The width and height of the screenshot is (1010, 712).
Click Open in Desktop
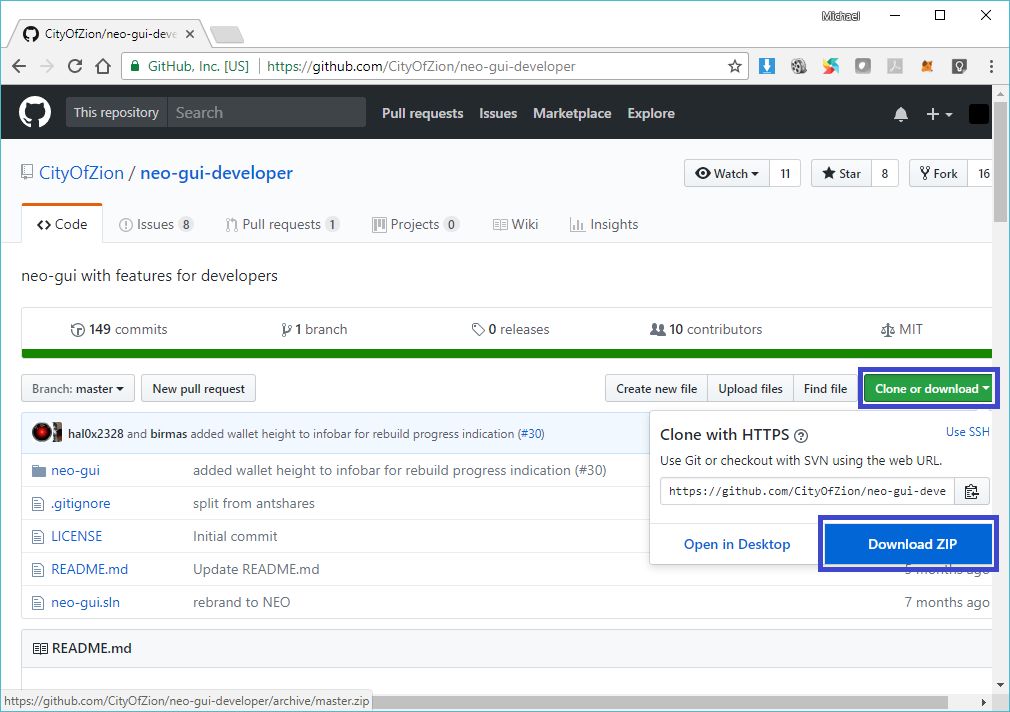pyautogui.click(x=737, y=544)
